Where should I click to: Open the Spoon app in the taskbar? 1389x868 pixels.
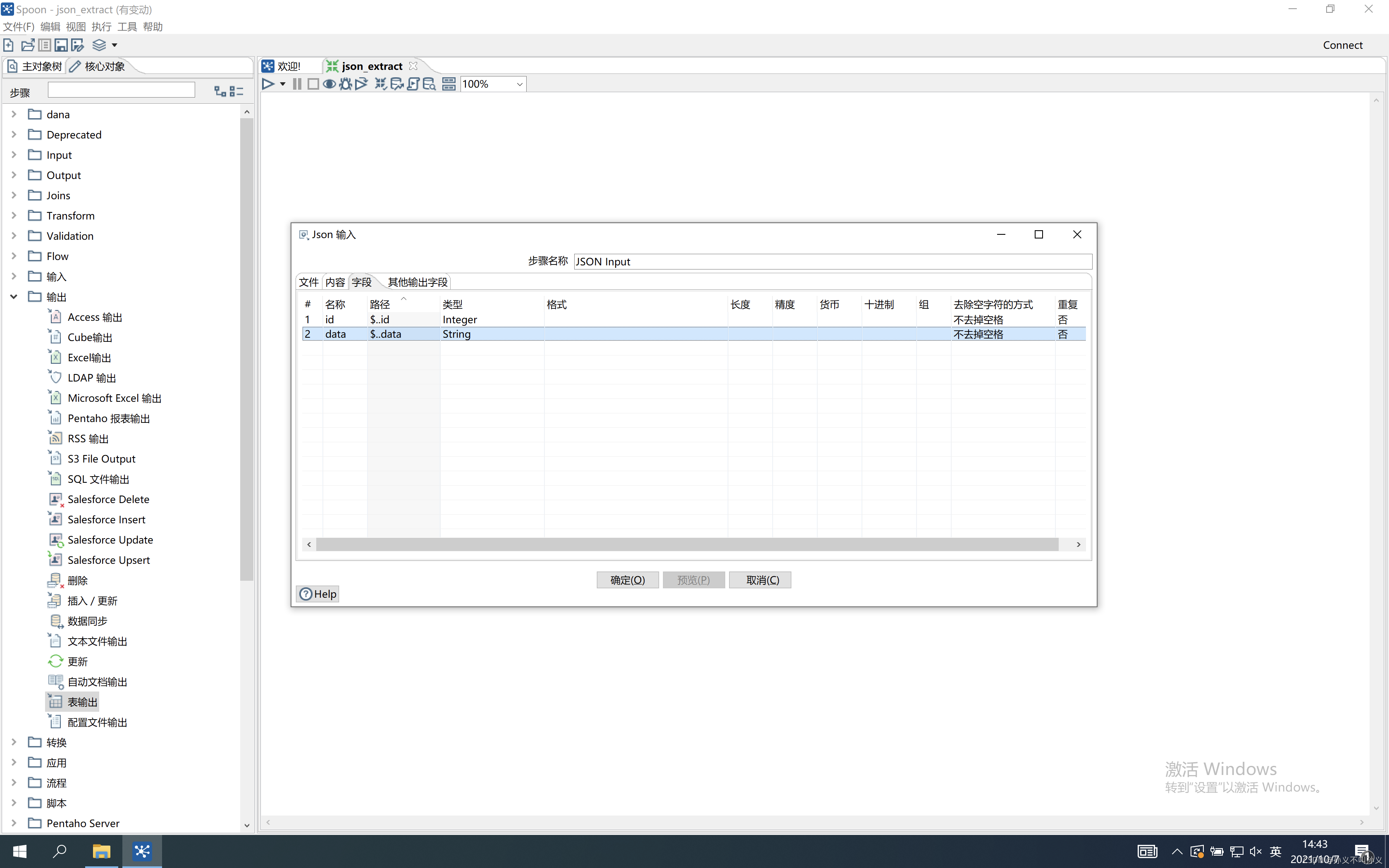click(x=142, y=851)
